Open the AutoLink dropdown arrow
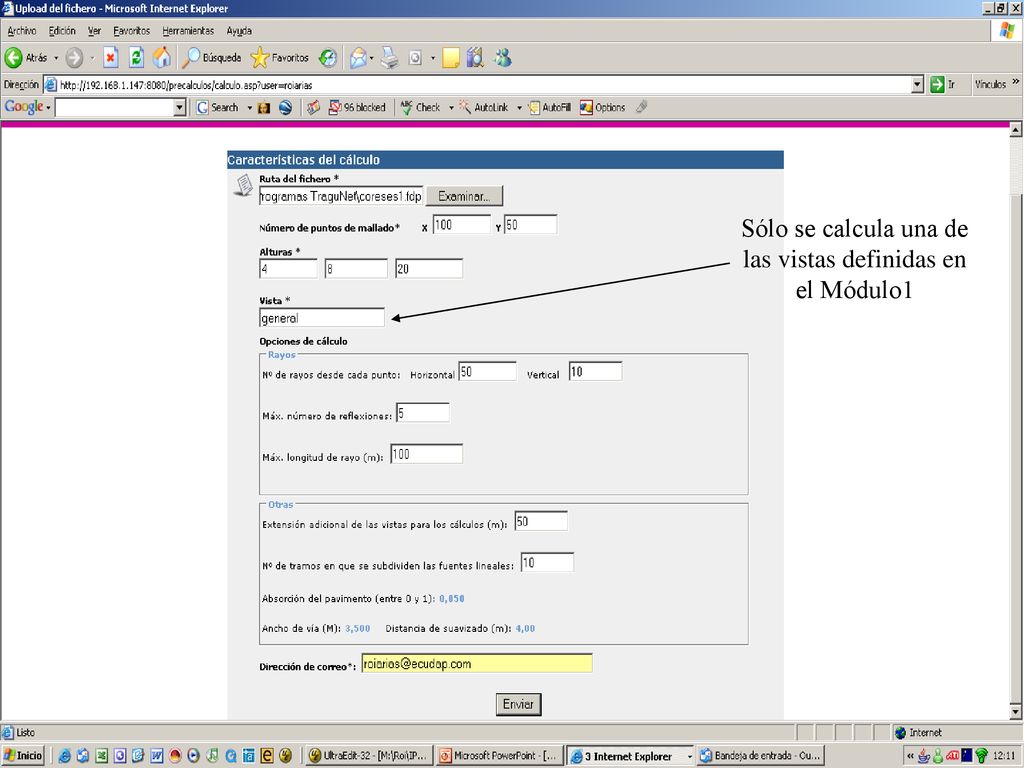This screenshot has height=768, width=1024. point(519,108)
